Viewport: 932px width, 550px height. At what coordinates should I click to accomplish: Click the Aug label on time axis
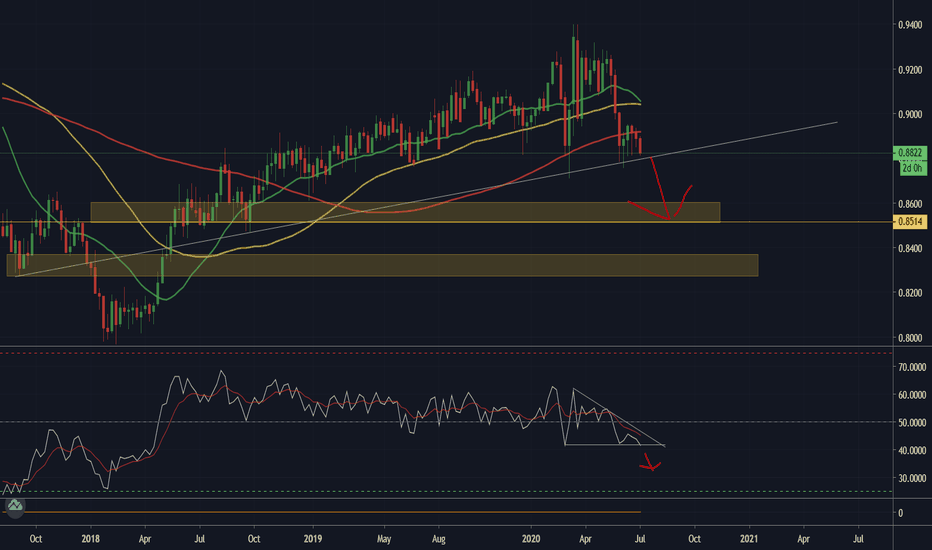point(439,539)
